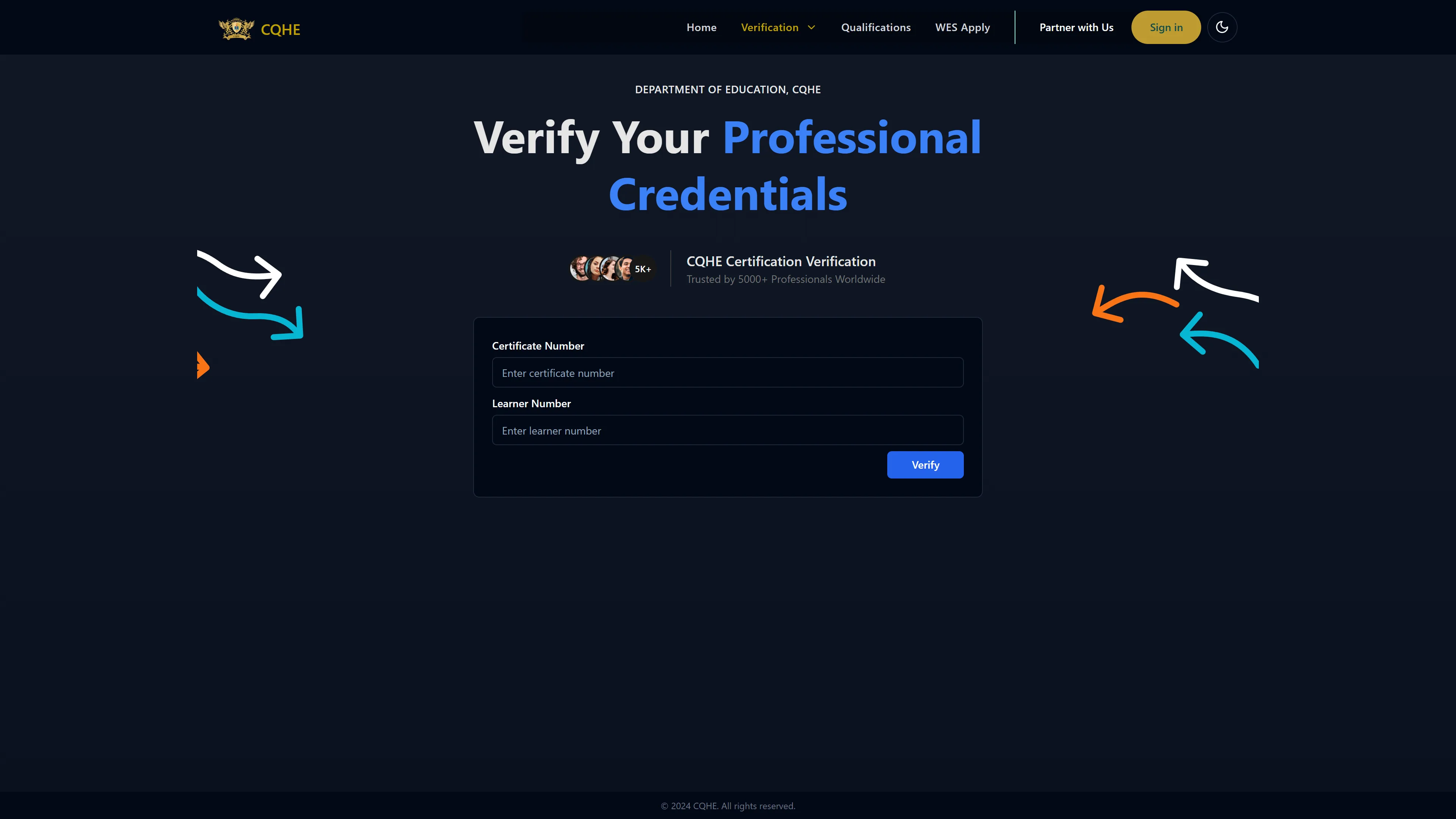
Task: Click the 5K+ badge next to the avatars
Action: point(643,269)
